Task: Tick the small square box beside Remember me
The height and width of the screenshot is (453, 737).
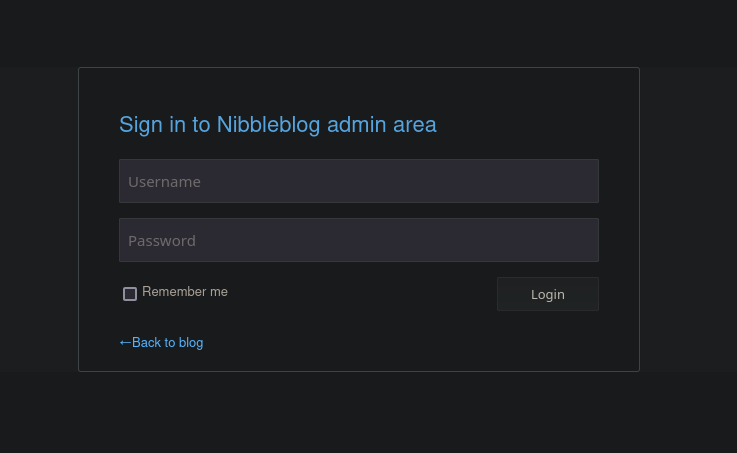Action: tap(130, 294)
